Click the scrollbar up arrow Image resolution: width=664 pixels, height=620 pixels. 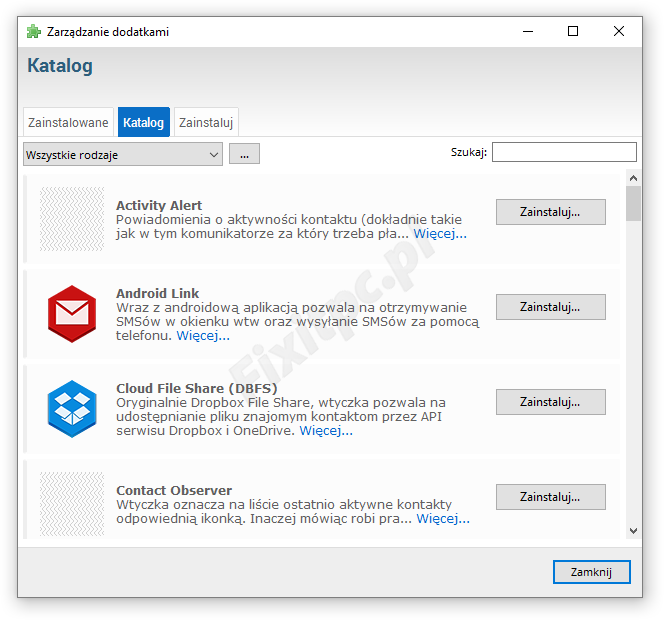coord(634,178)
